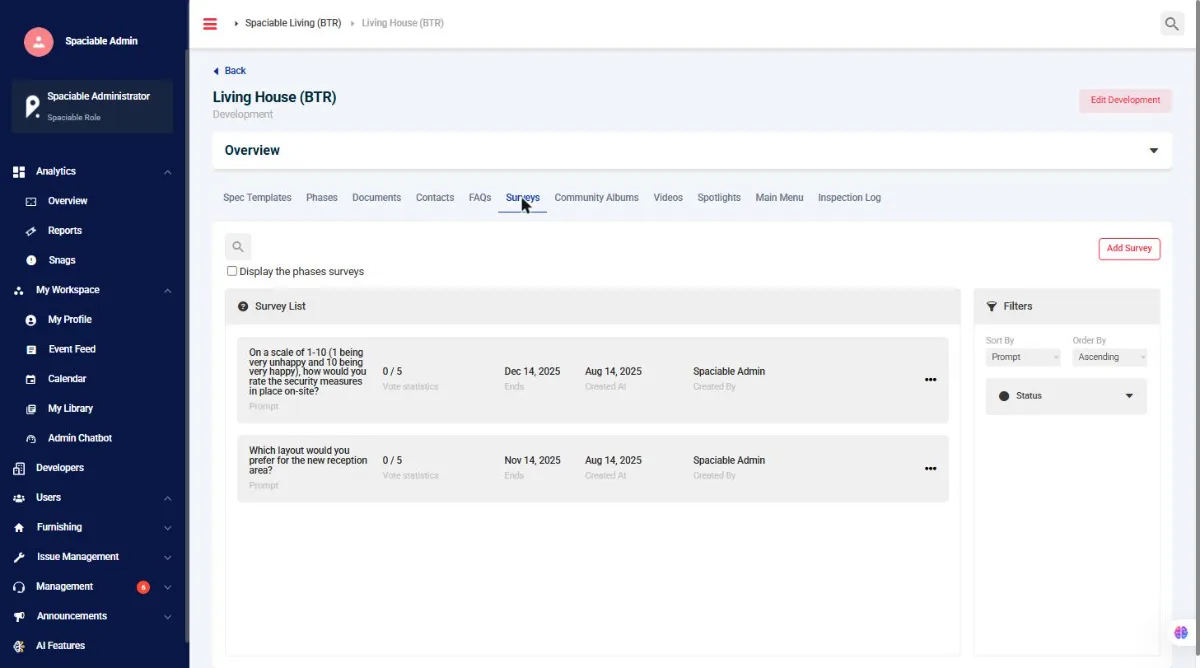1200x668 pixels.
Task: Click Spaciable Living (BTR) breadcrumb
Action: [x=293, y=23]
